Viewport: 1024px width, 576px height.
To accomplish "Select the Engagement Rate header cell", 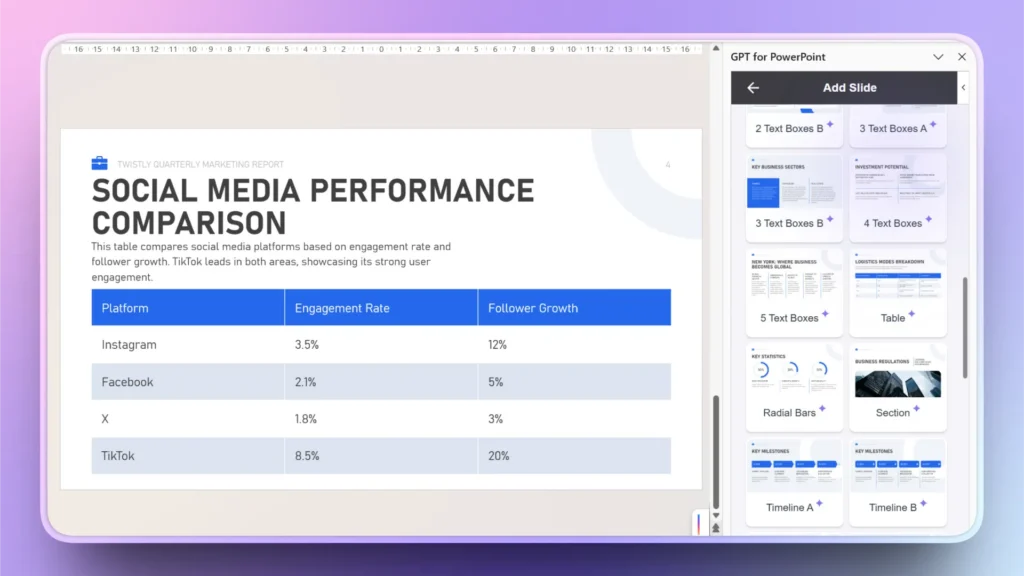I will [381, 308].
